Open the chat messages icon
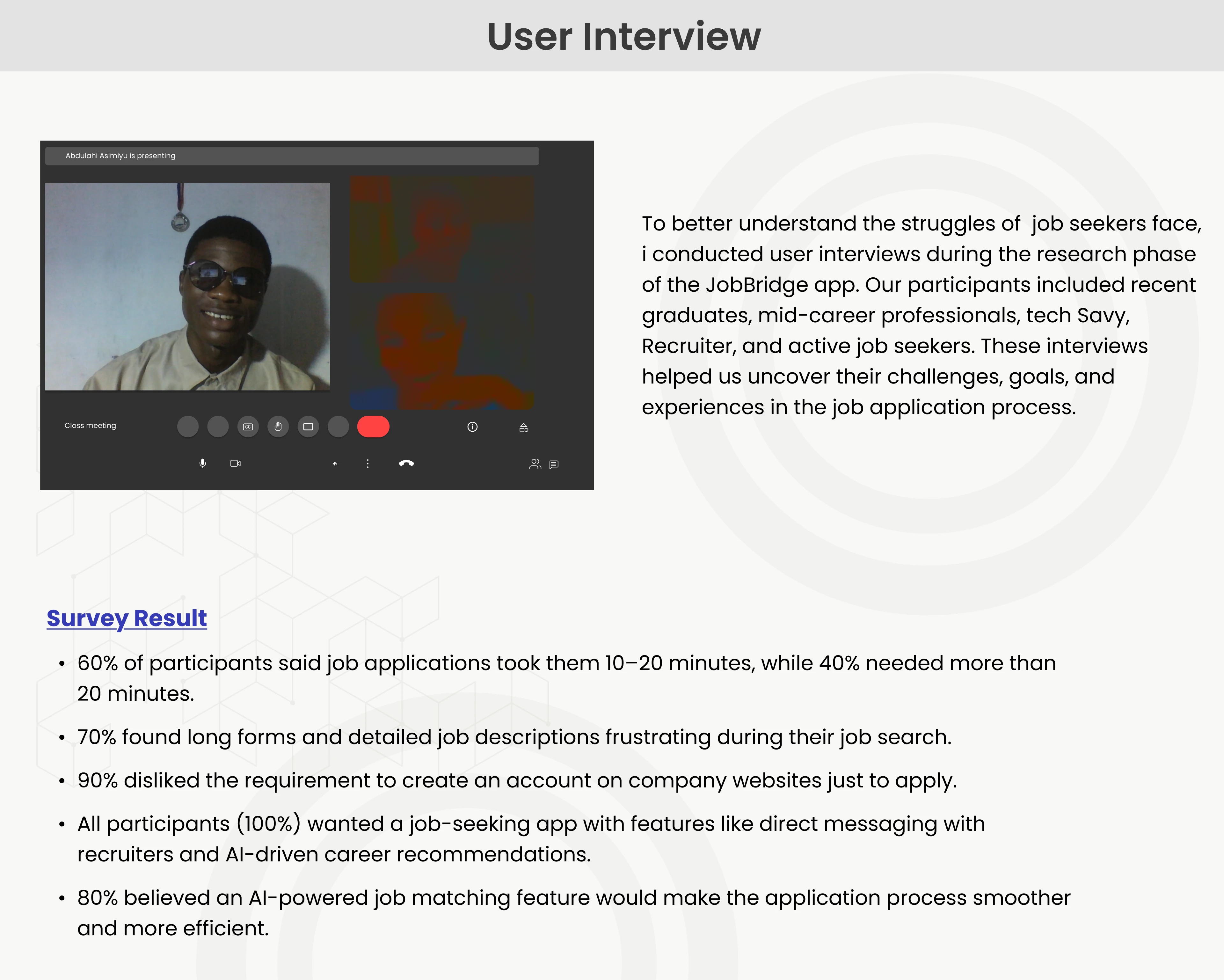The width and height of the screenshot is (1224, 980). pos(554,464)
